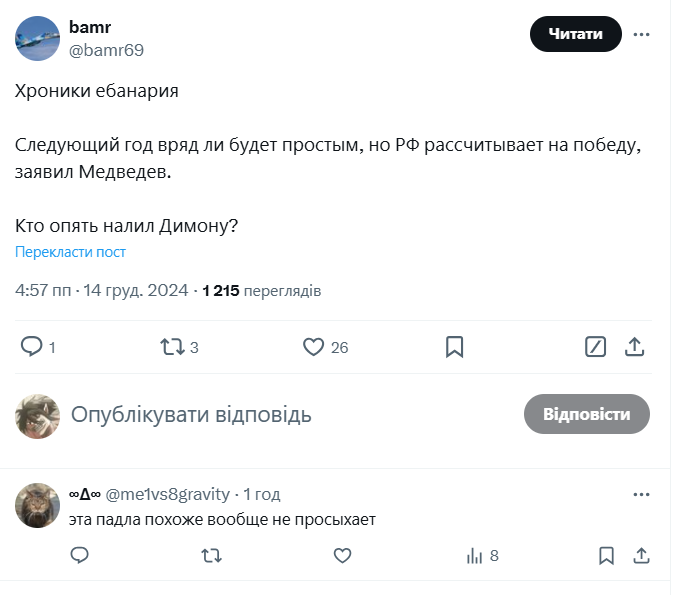Share the main post
This screenshot has height=595, width=687.
coord(634,347)
